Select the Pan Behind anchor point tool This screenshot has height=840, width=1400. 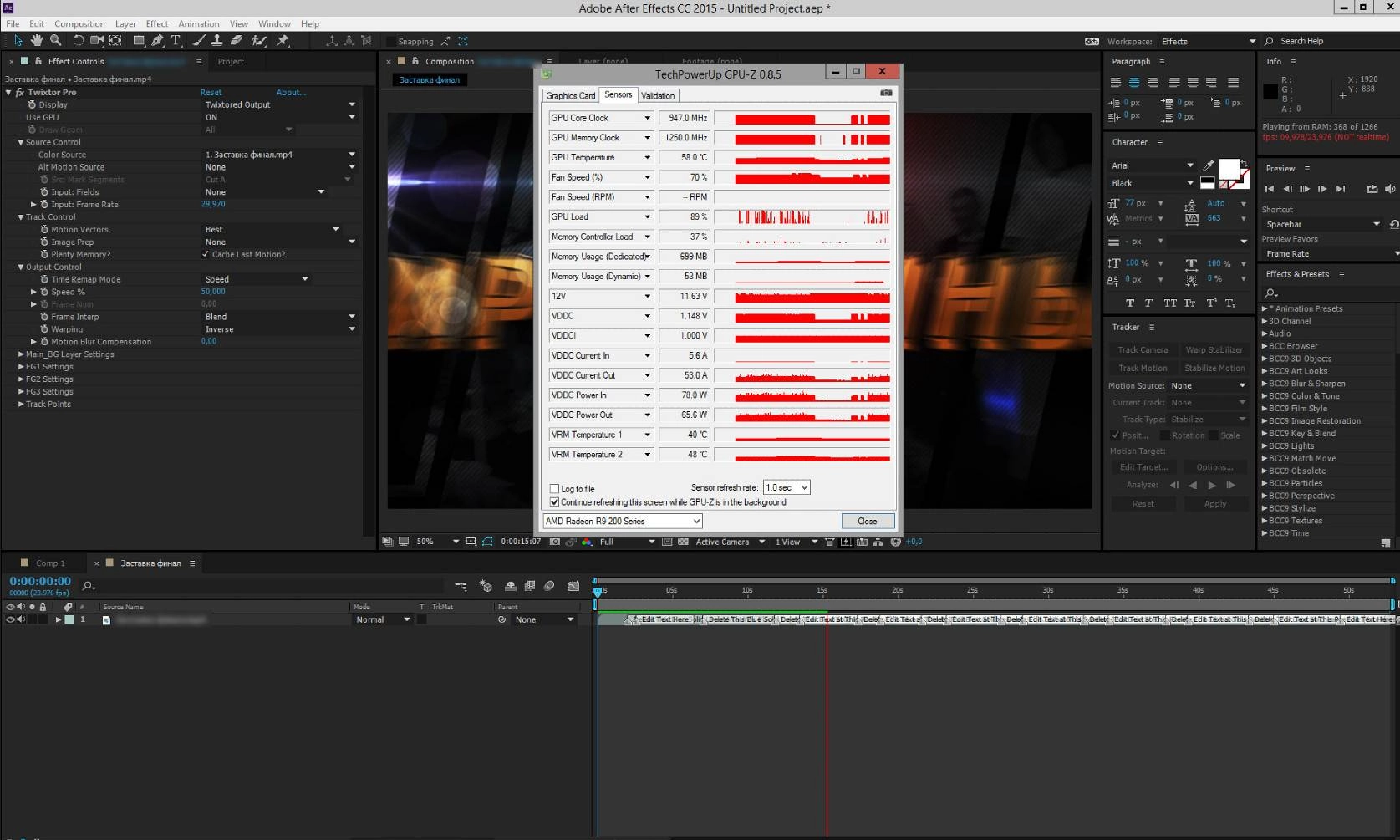(x=116, y=40)
